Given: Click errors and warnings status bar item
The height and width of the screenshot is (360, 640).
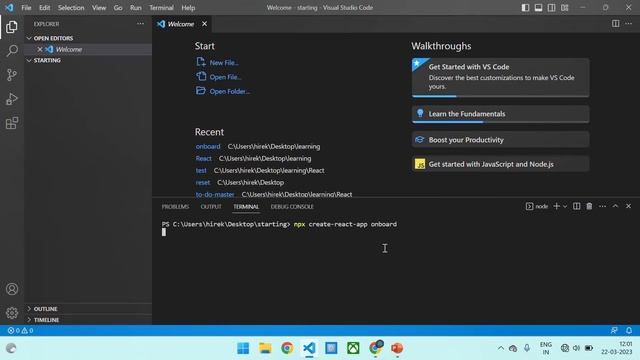Looking at the screenshot, I should [20, 331].
